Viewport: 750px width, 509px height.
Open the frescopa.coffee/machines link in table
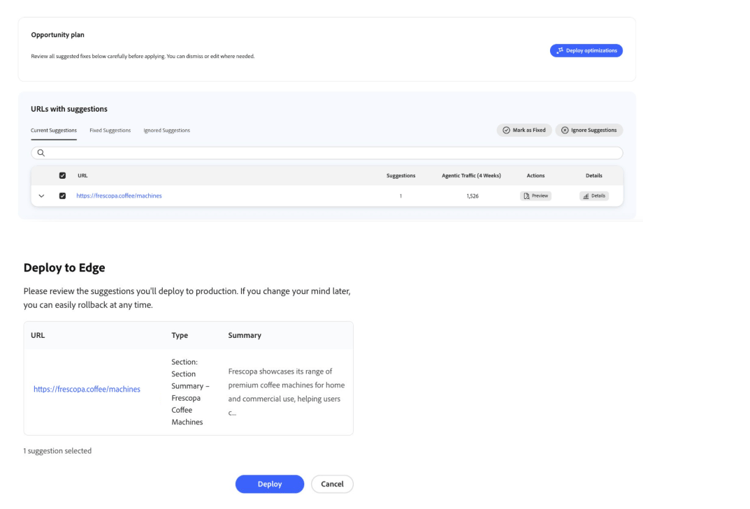pyautogui.click(x=119, y=196)
